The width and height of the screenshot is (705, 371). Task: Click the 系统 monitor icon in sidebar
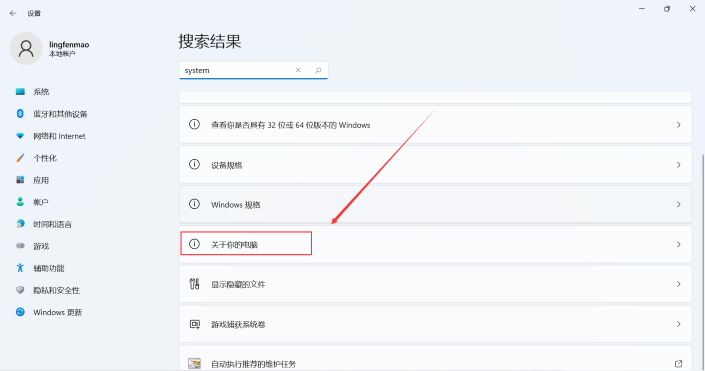click(20, 92)
